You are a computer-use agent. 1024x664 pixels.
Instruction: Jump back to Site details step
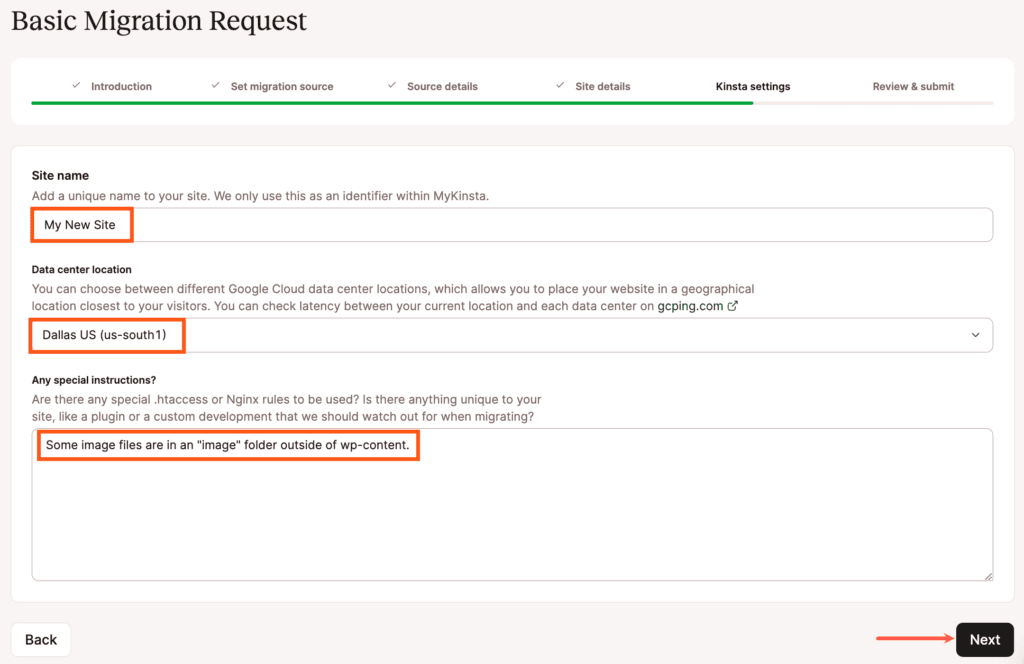[x=602, y=86]
